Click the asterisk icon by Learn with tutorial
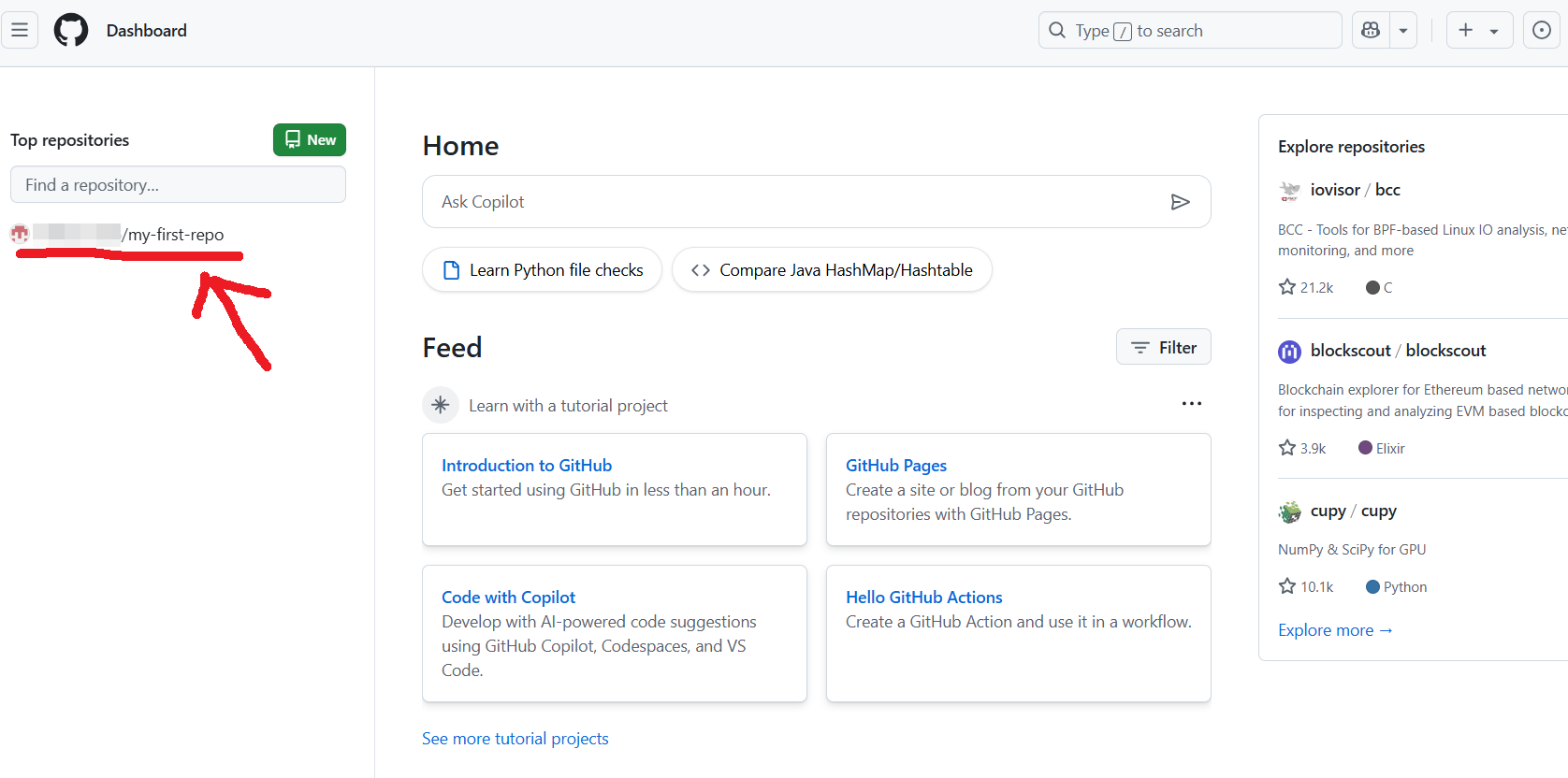The width and height of the screenshot is (1568, 778). click(x=441, y=405)
